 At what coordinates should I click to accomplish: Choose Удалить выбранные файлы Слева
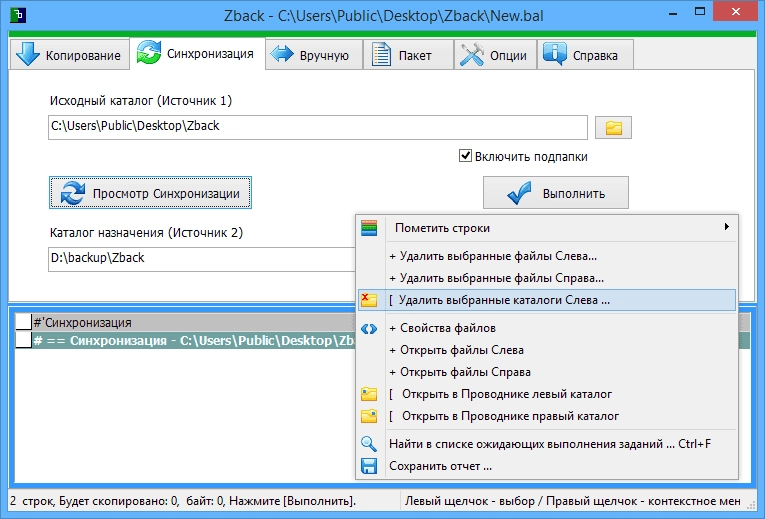point(546,256)
